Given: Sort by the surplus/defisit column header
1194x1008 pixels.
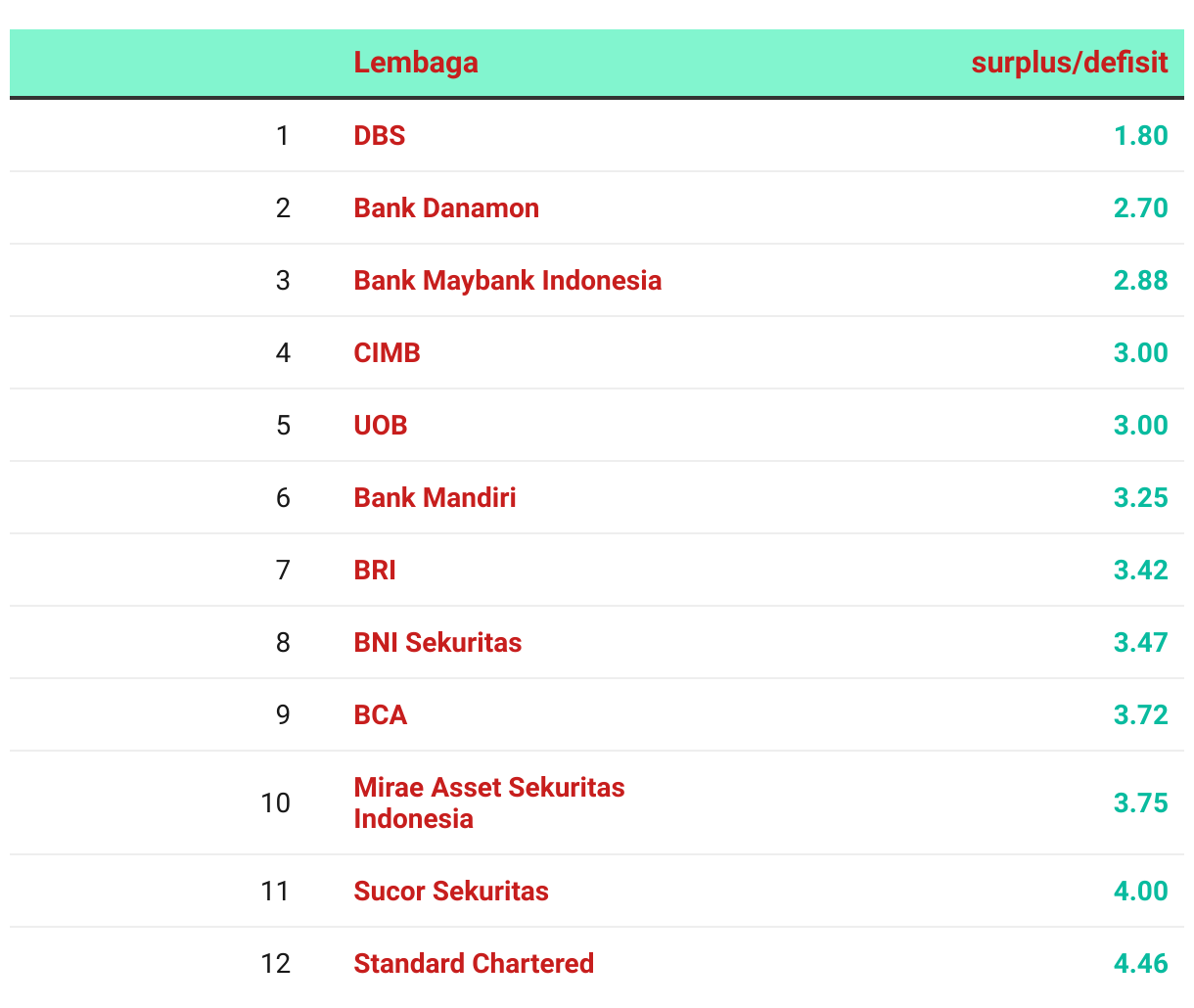Looking at the screenshot, I should pos(1070,63).
